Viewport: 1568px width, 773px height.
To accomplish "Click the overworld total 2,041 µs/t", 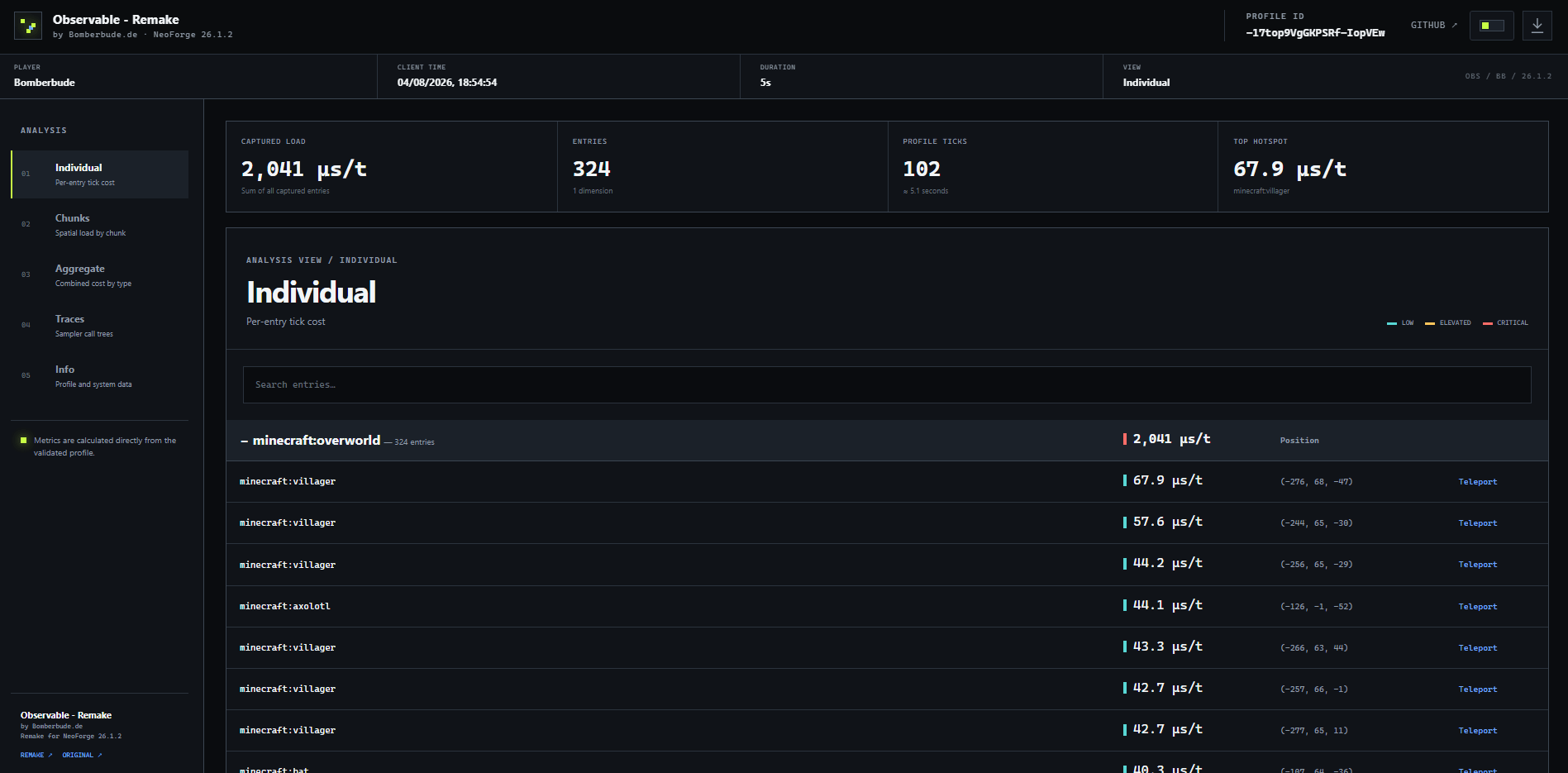I will click(x=1171, y=439).
